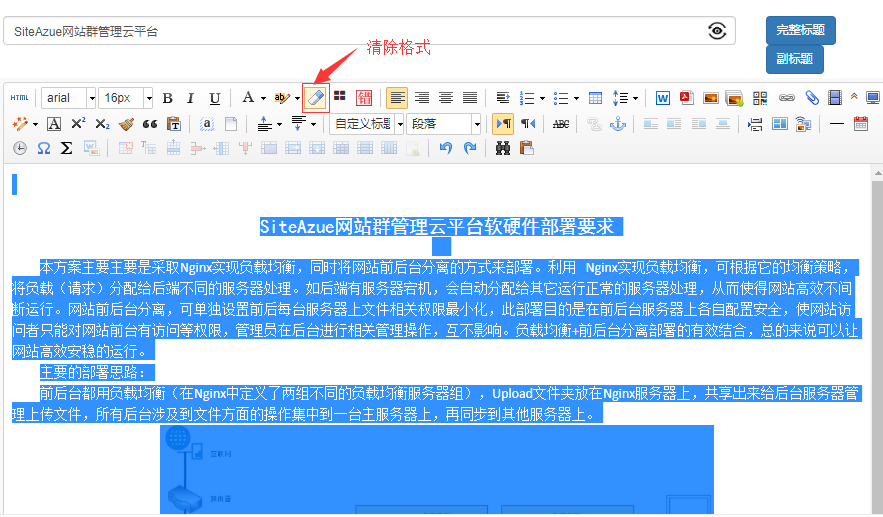Click the import Word document icon
Image resolution: width=883 pixels, height=517 pixels.
click(663, 98)
